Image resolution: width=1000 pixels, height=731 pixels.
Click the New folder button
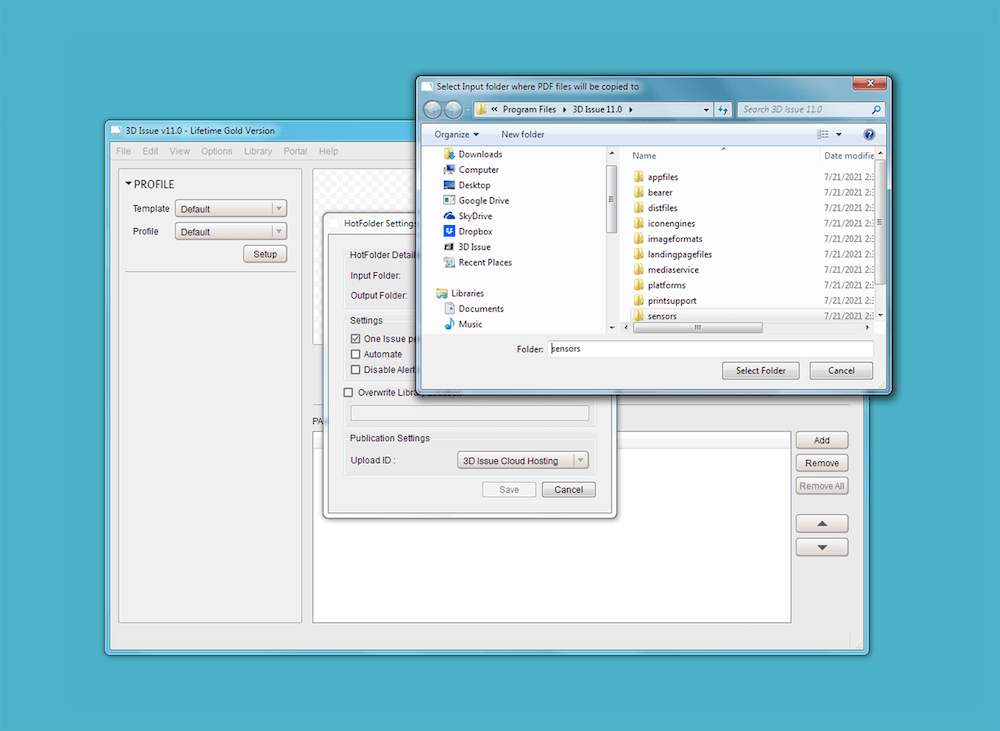click(522, 135)
